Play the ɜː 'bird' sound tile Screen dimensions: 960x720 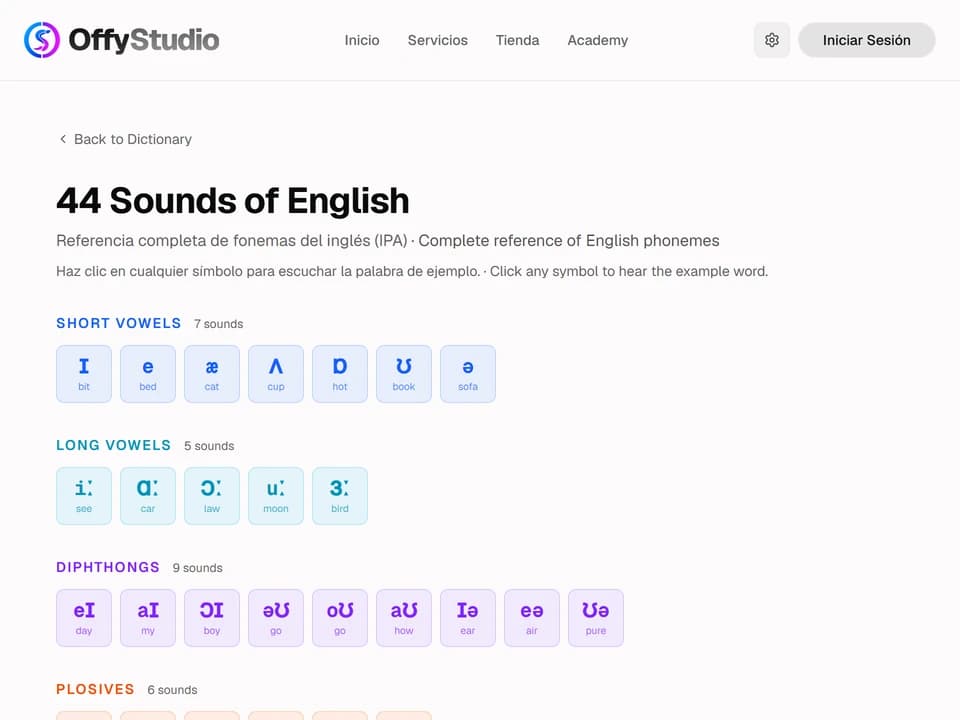coord(340,496)
